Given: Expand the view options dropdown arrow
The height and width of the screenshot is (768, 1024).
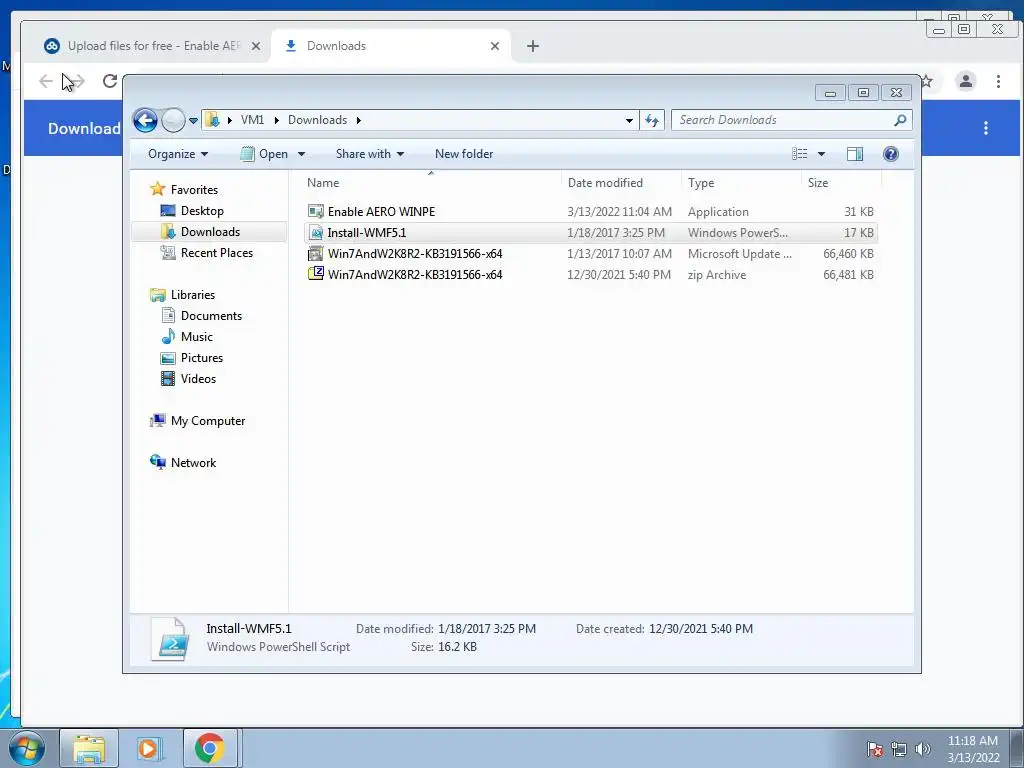Looking at the screenshot, I should click(822, 154).
